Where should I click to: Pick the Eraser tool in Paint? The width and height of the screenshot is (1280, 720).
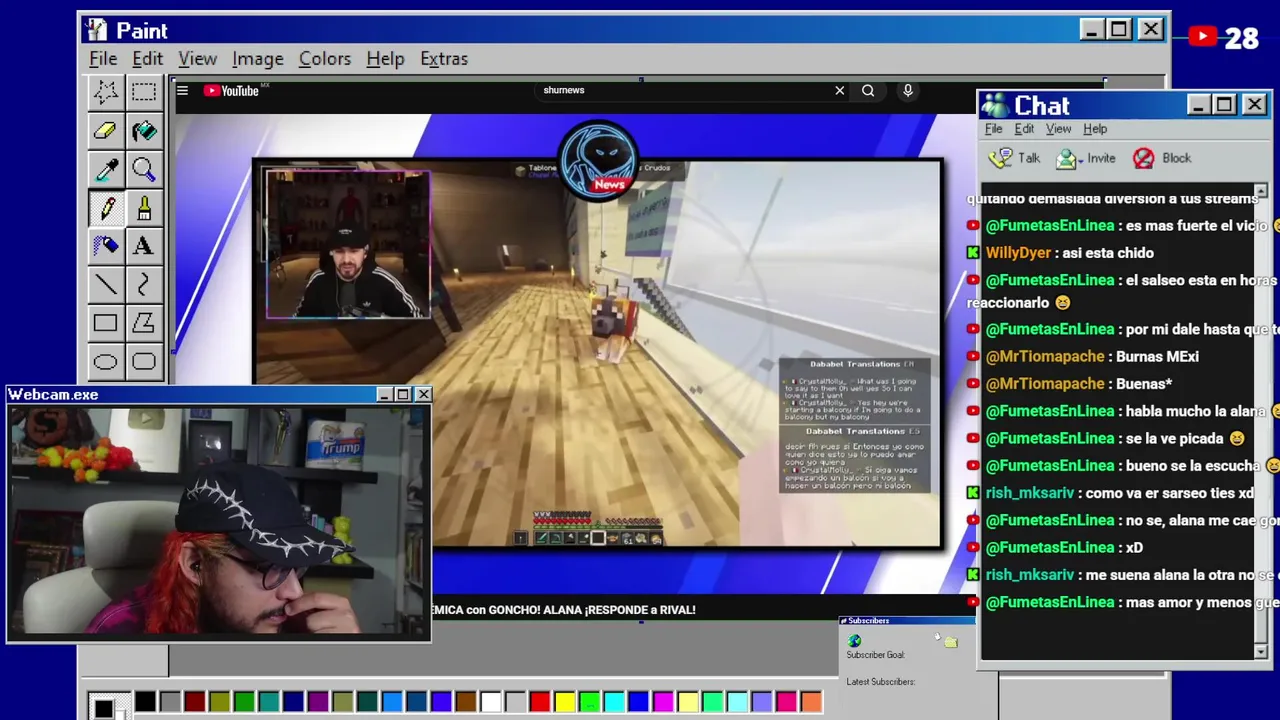pyautogui.click(x=105, y=130)
